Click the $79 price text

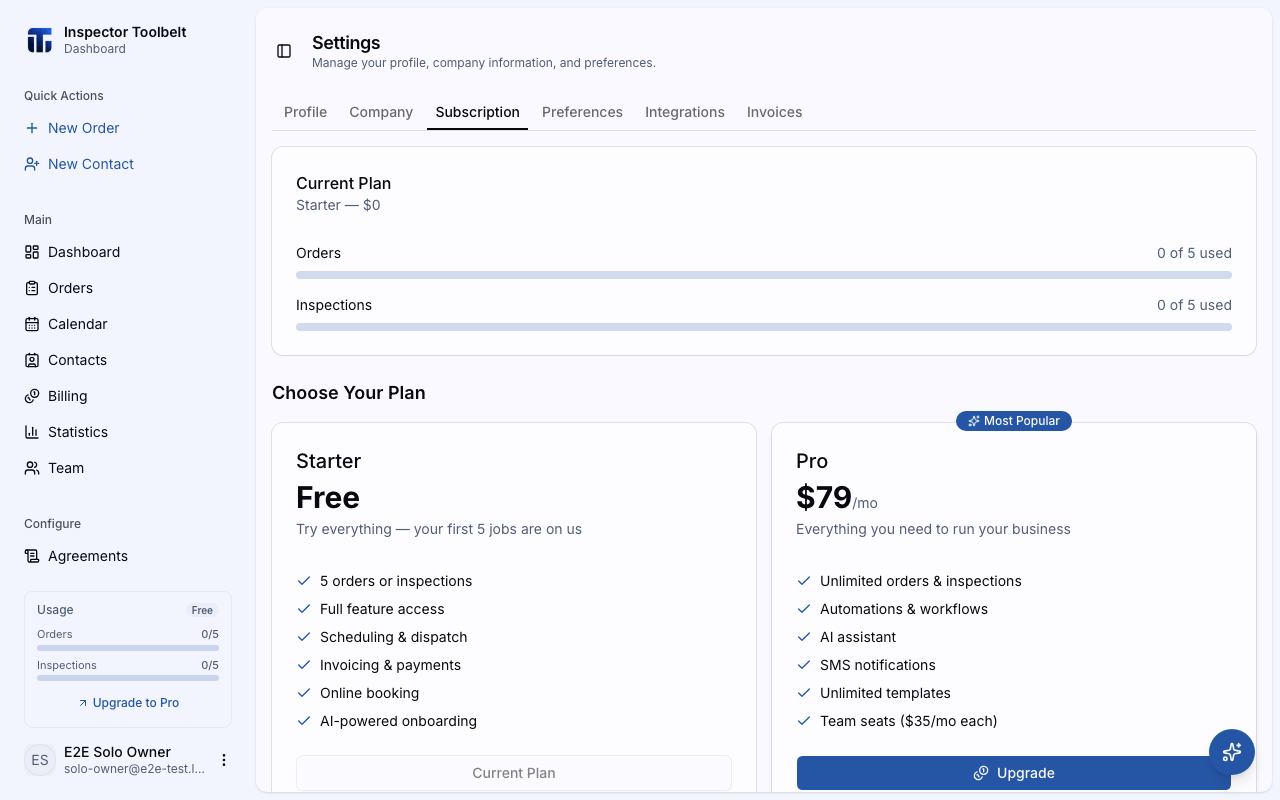824,497
